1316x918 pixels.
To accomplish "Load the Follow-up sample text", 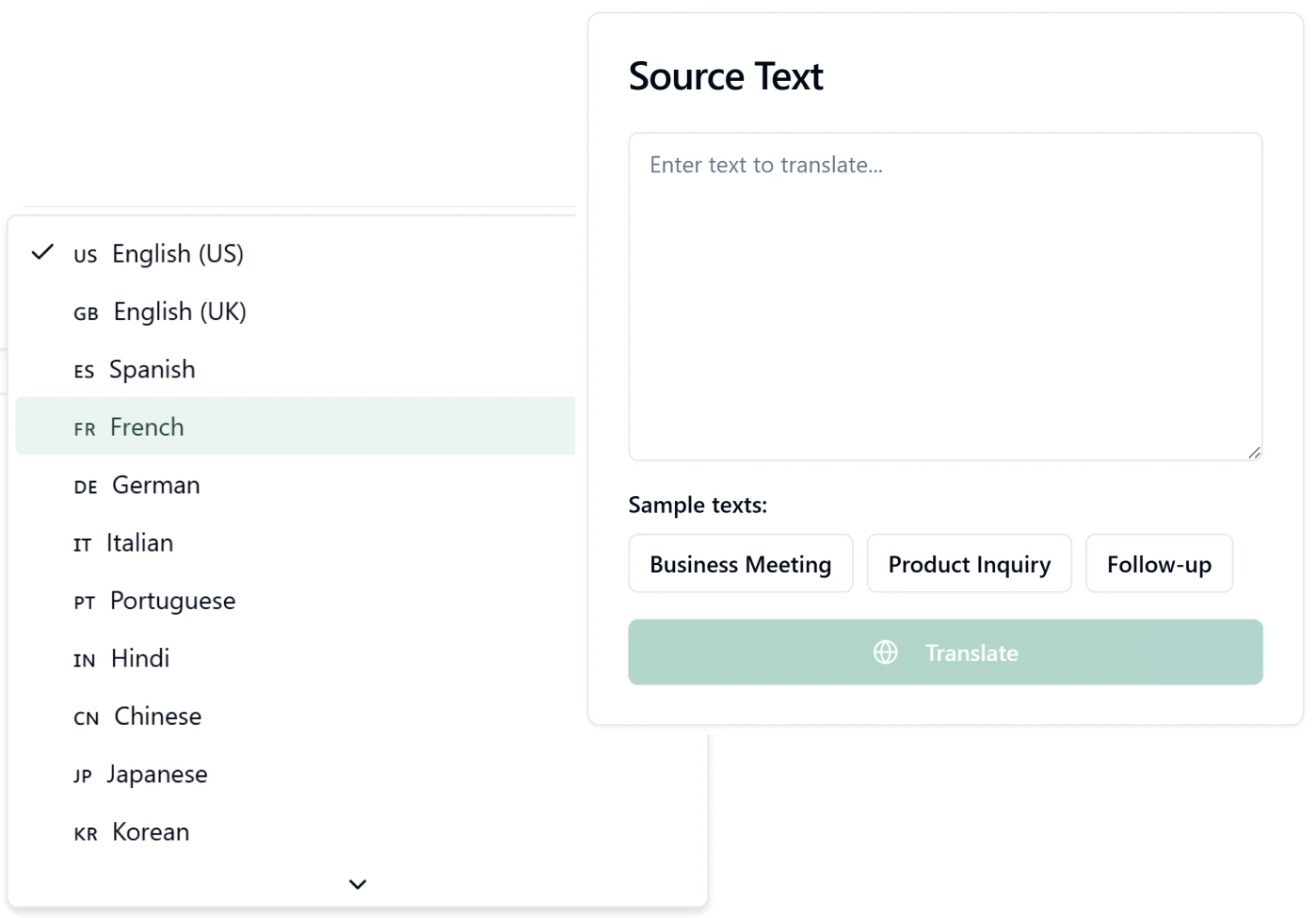I will coord(1159,564).
